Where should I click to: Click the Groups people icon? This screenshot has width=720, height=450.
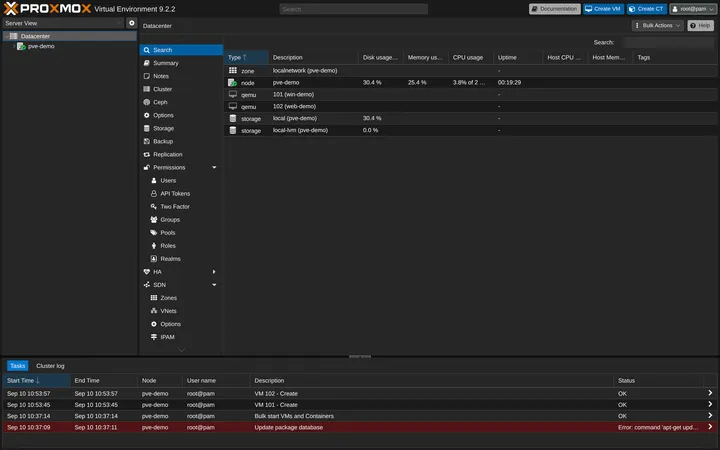point(154,220)
